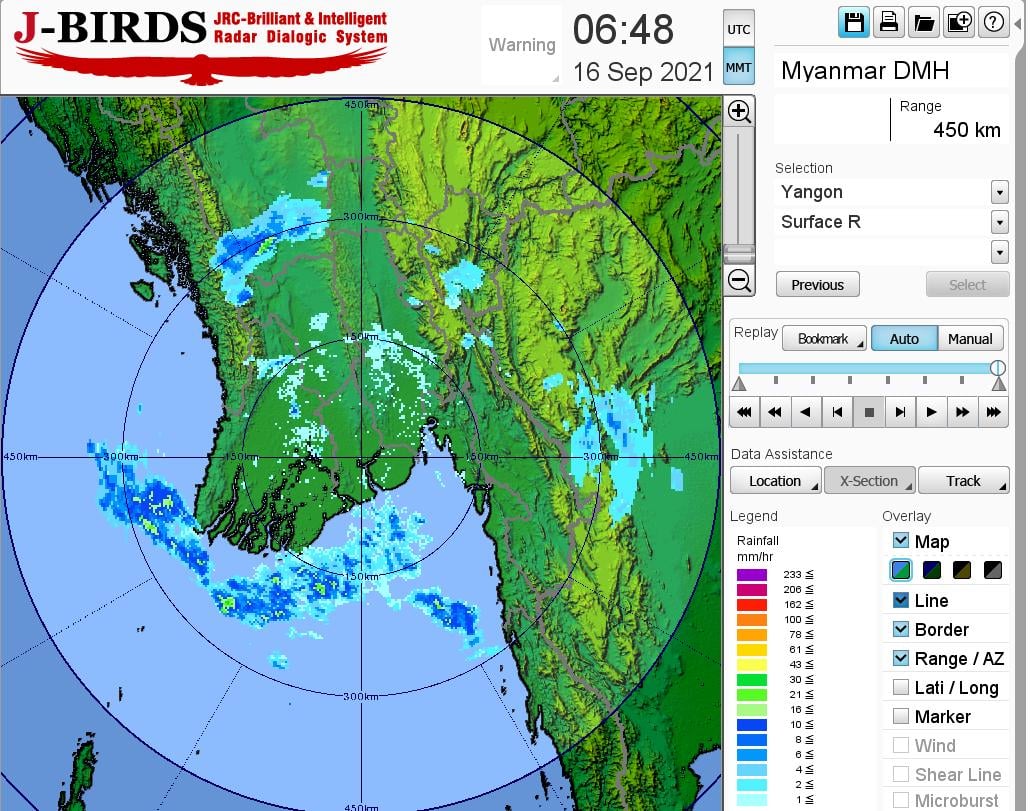Switch the time display to UTC
The width and height of the screenshot is (1030, 811).
(738, 30)
